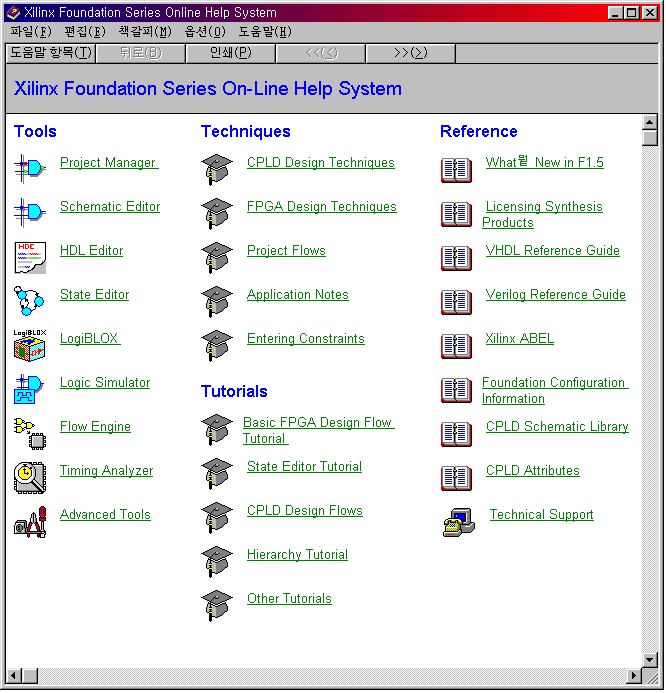The width and height of the screenshot is (666, 693).
Task: Open the VHDL Reference Guide link
Action: pyautogui.click(x=552, y=251)
